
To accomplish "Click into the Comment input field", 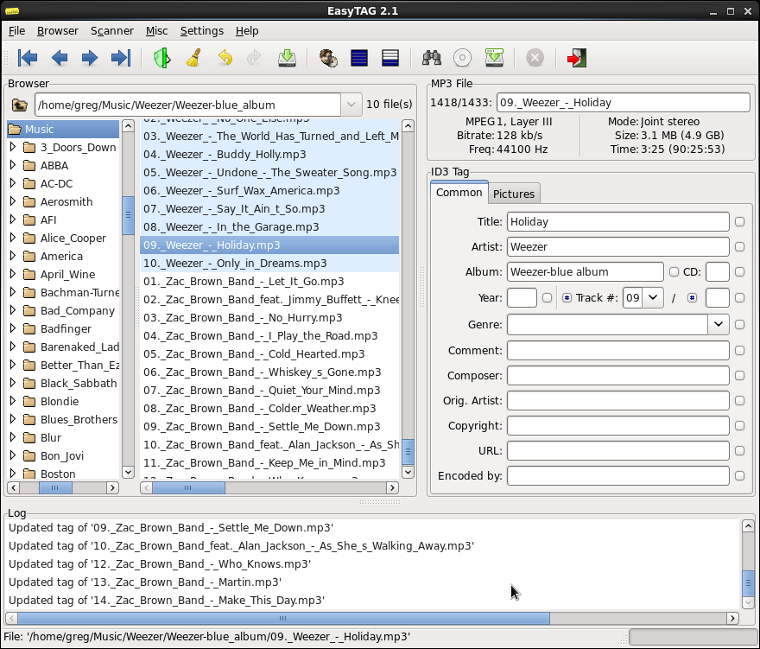I will click(x=617, y=351).
